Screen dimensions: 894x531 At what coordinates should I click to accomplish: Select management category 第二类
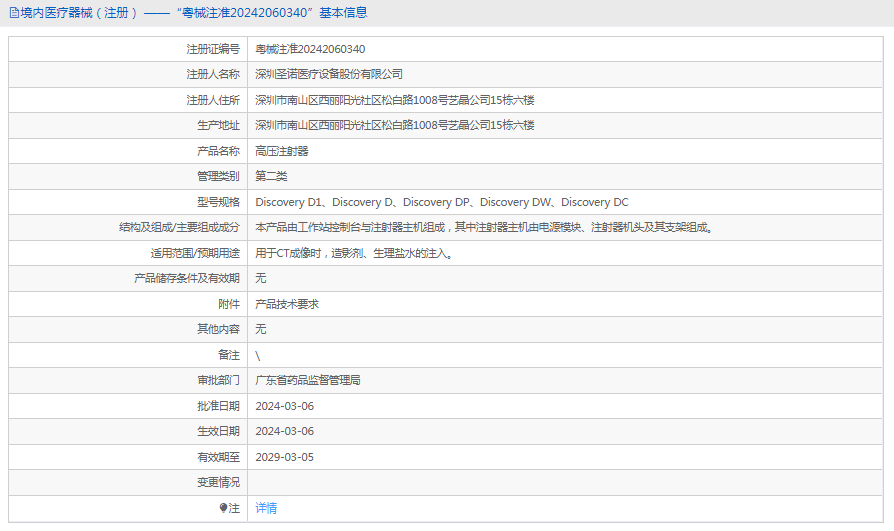(x=271, y=176)
